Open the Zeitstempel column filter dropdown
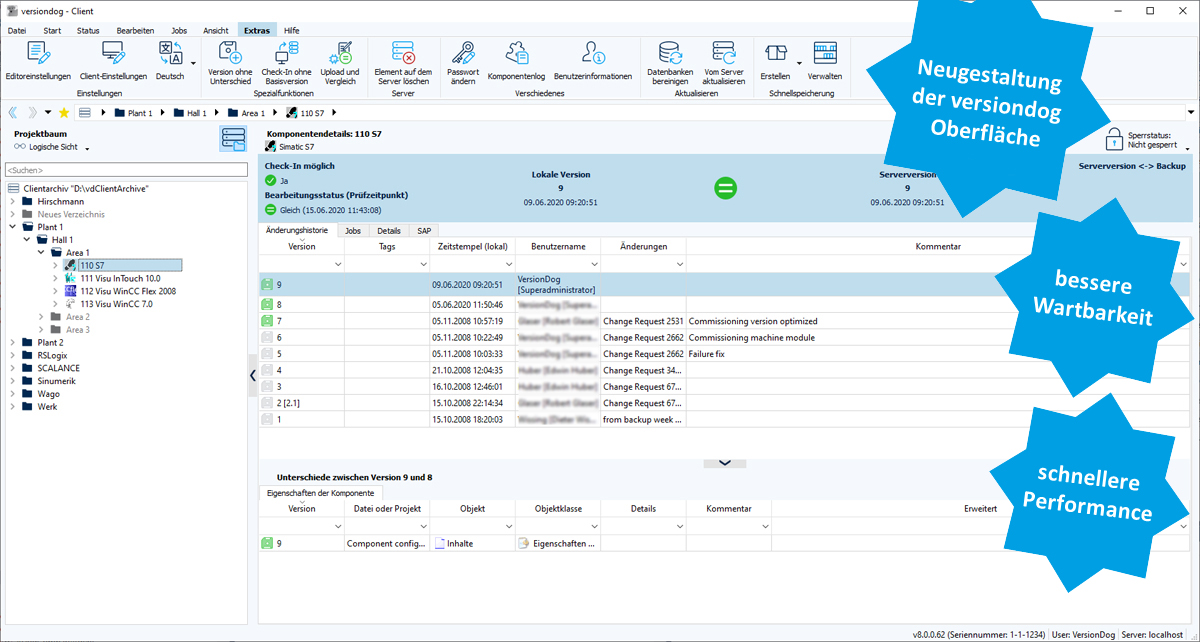 coord(508,264)
